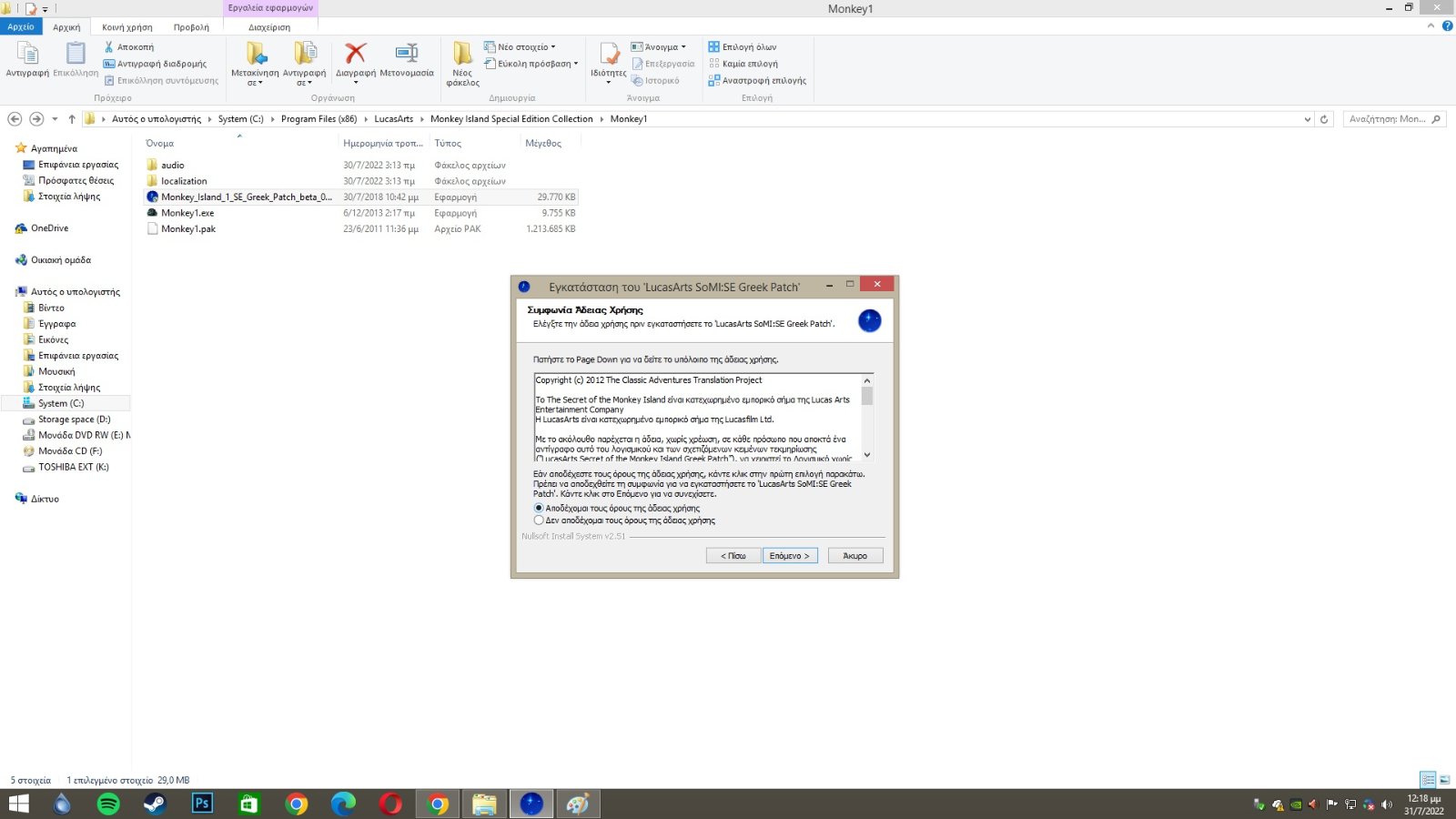Open Photoshop from the taskbar
The width and height of the screenshot is (1456, 819).
tap(202, 804)
